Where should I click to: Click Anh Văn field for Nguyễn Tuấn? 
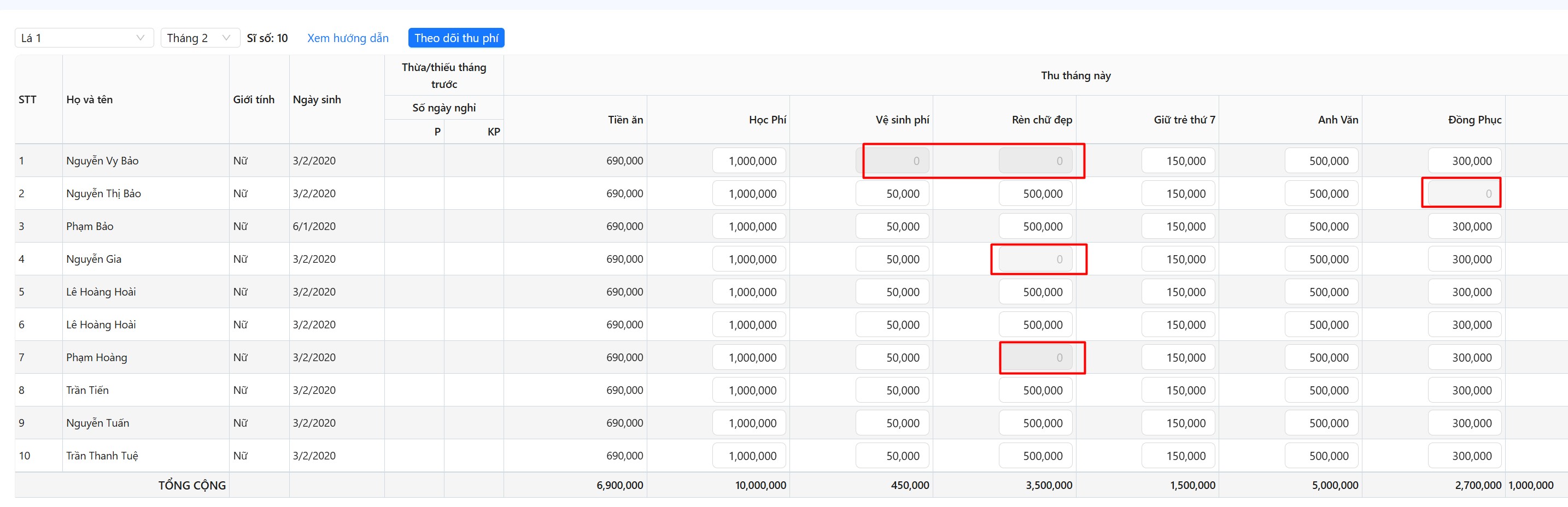[x=1321, y=423]
